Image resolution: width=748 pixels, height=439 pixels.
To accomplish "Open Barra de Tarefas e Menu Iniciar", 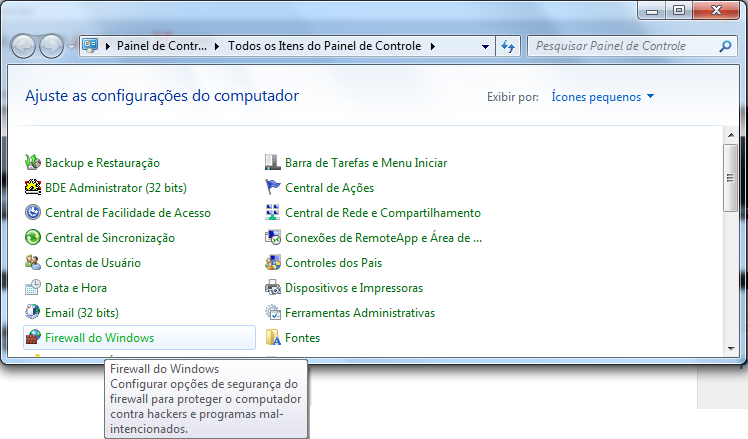I will point(366,163).
